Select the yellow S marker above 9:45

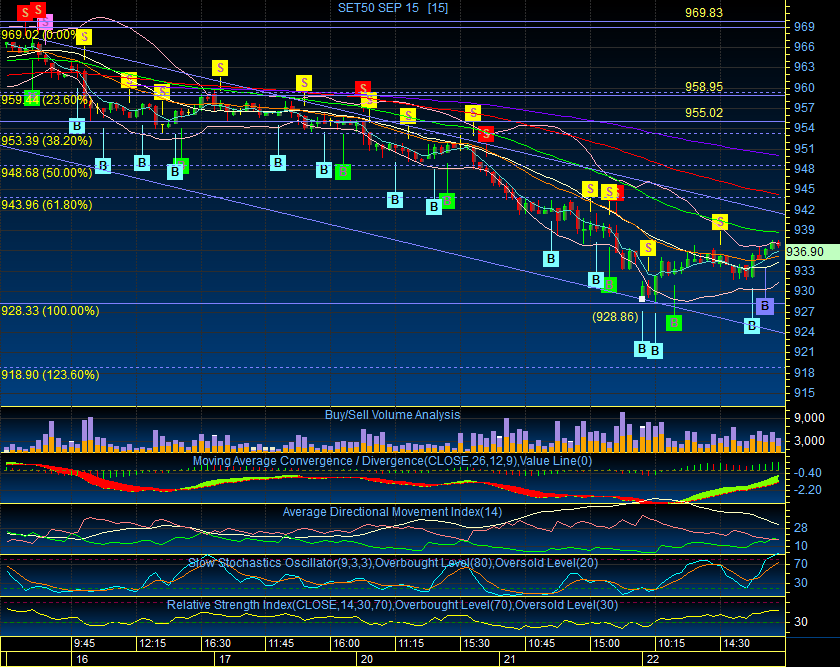[84, 37]
